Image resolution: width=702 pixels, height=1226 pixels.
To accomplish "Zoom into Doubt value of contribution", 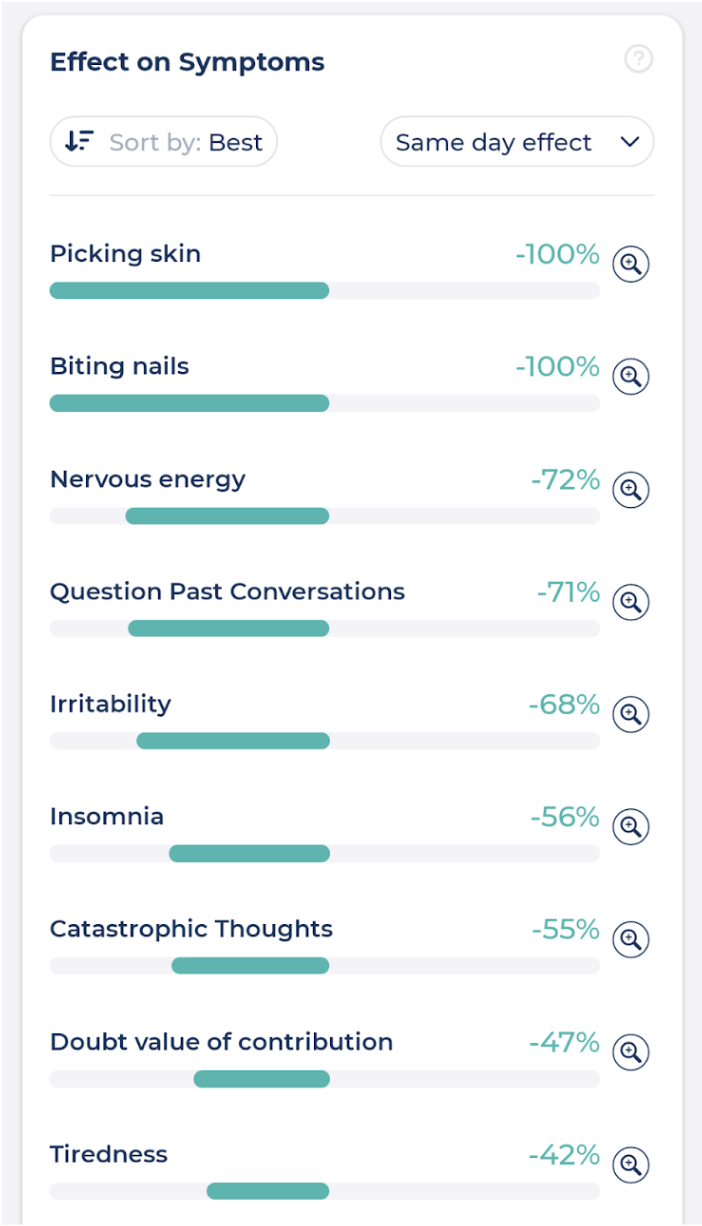I will (x=630, y=1052).
